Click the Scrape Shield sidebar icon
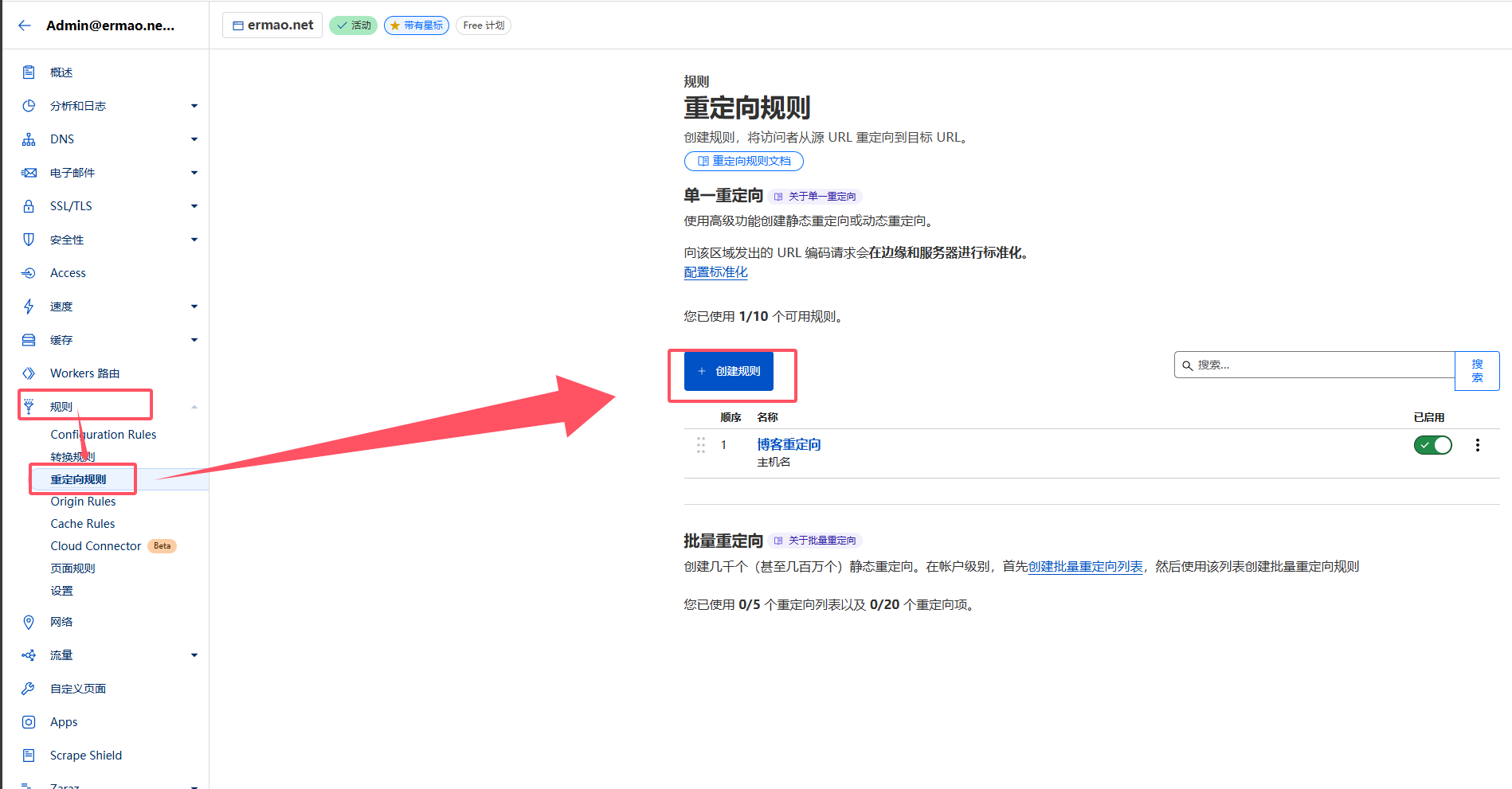This screenshot has width=1512, height=789. (29, 756)
